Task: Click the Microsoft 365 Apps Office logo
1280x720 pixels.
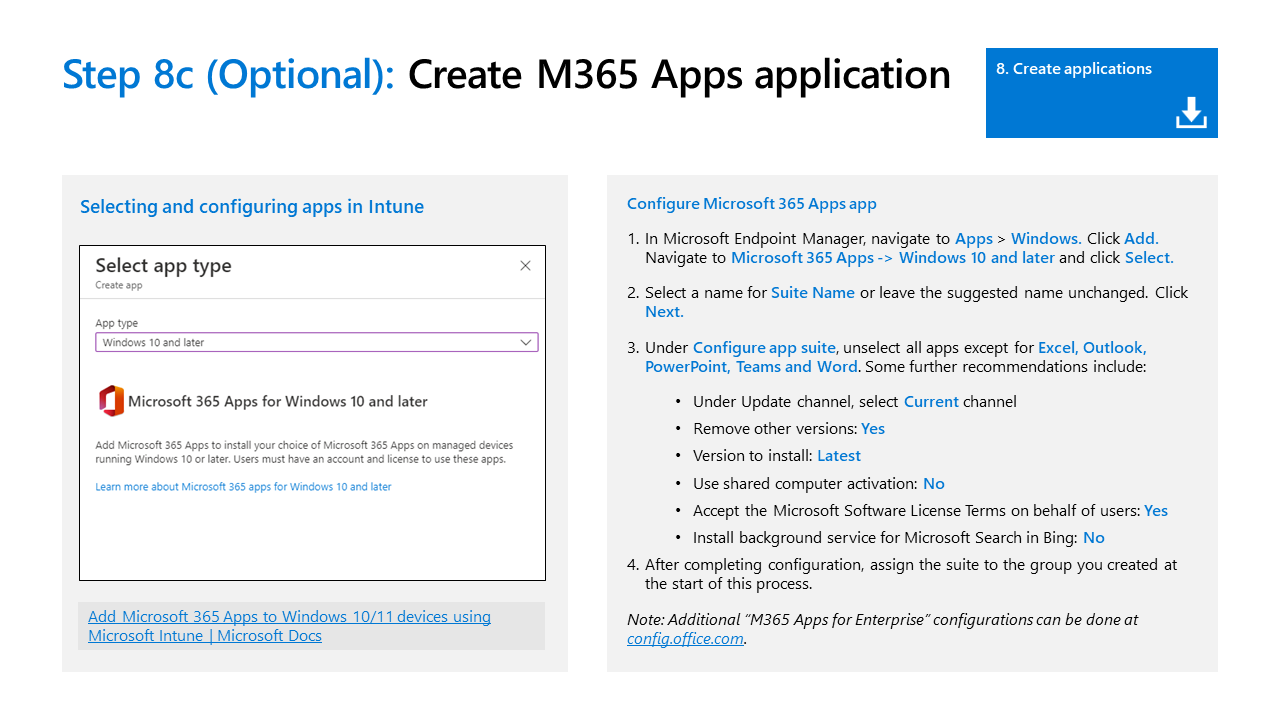Action: pos(111,401)
